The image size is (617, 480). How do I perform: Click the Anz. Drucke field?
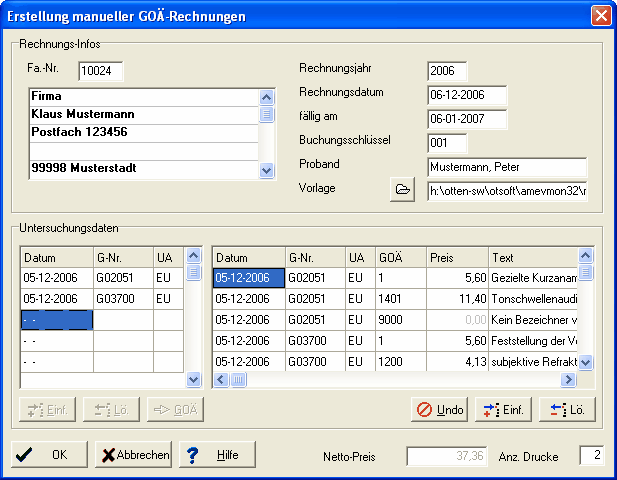pyautogui.click(x=591, y=456)
